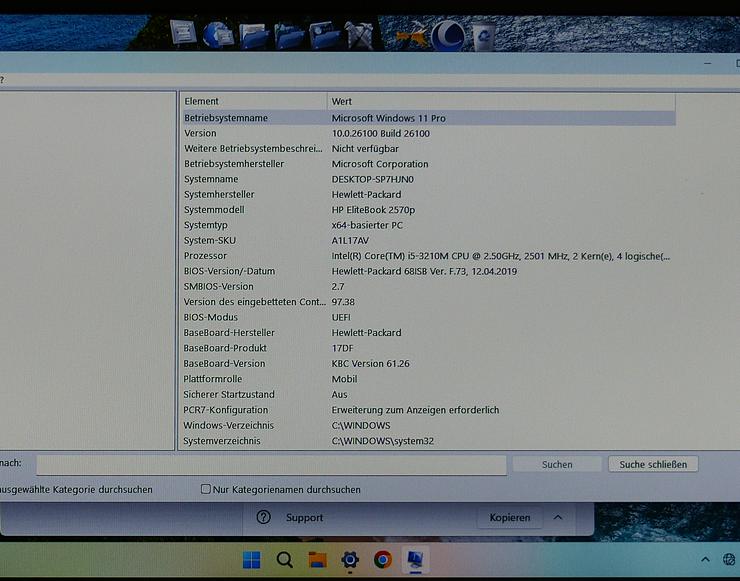
Task: Click the UEFI value
Action: point(341,317)
